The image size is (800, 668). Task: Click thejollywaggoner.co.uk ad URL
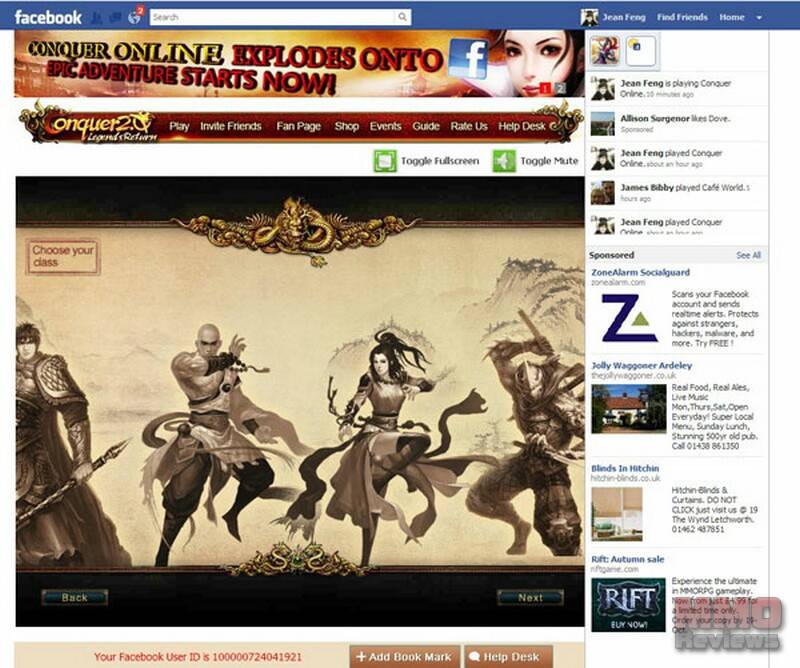(x=633, y=376)
